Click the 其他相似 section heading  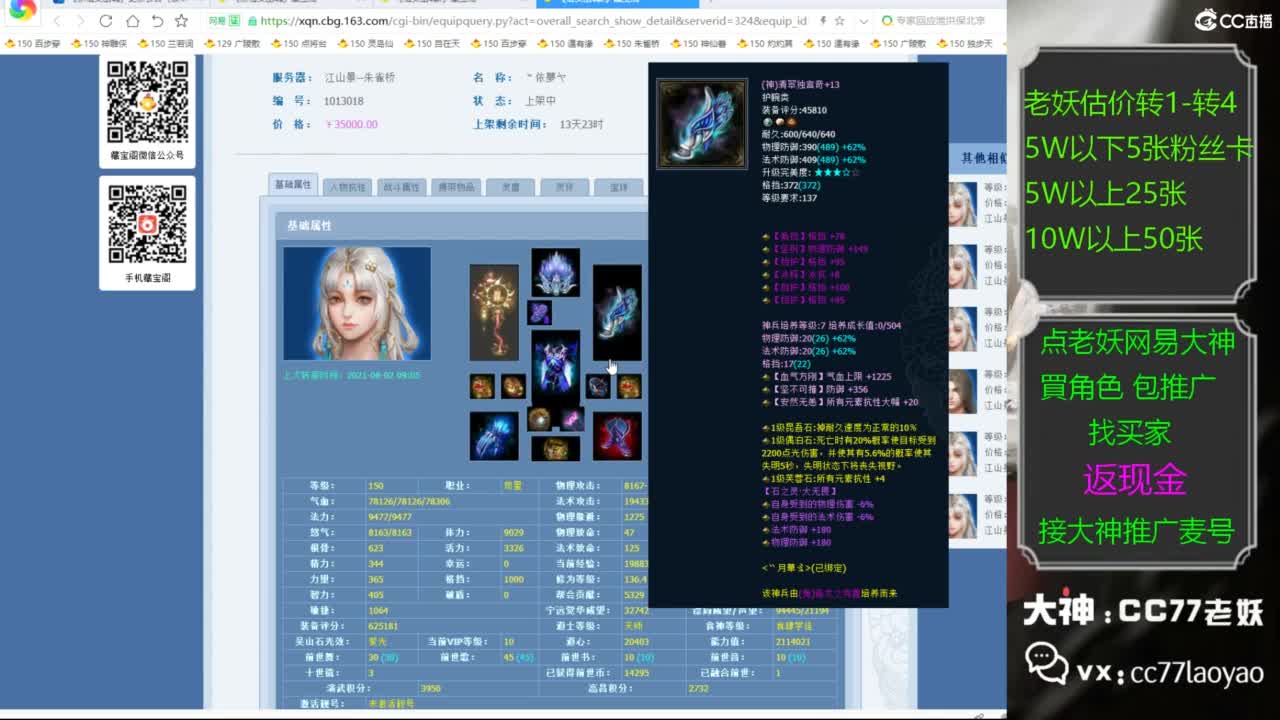[984, 158]
